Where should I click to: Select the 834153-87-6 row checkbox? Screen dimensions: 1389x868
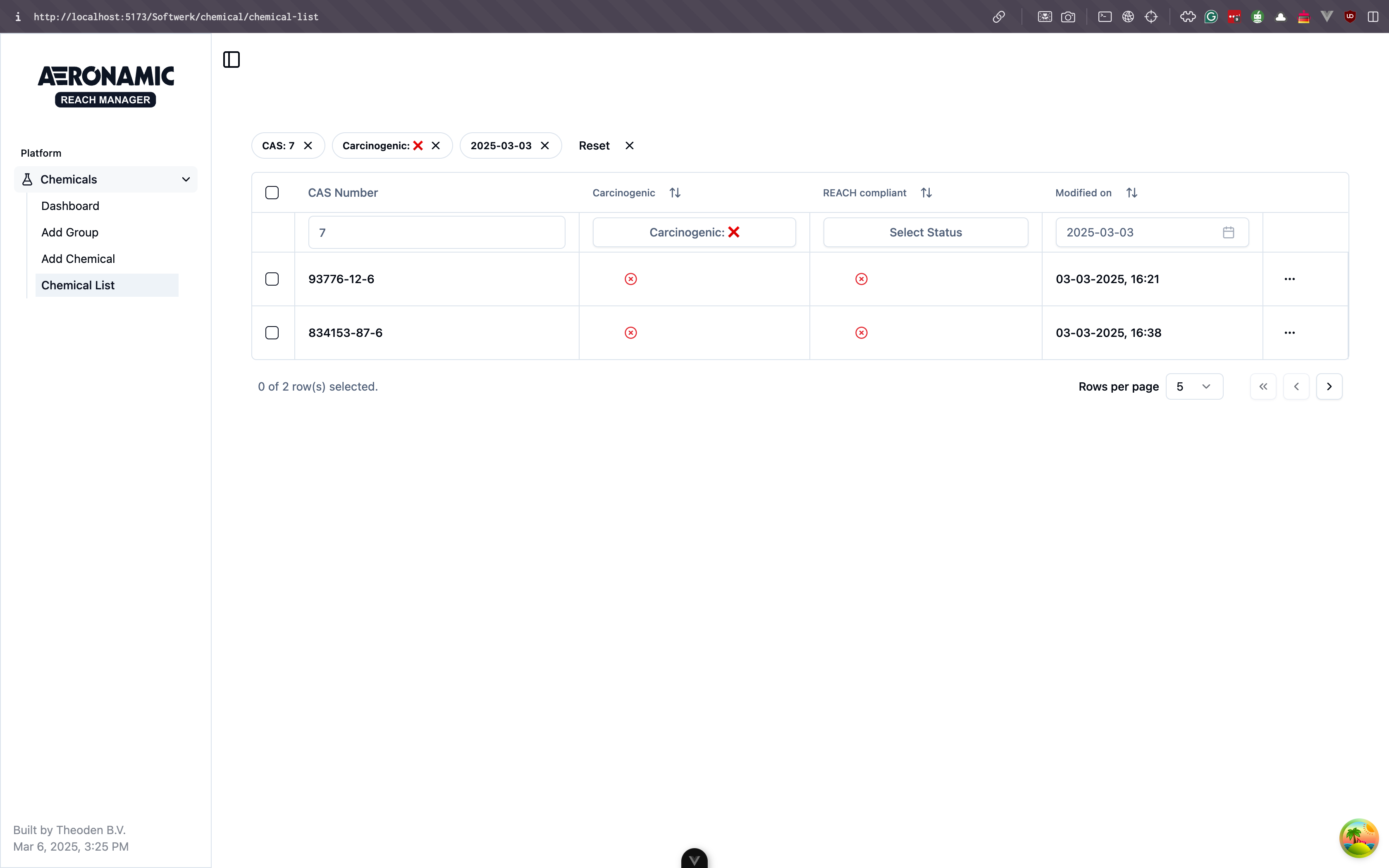pyautogui.click(x=272, y=333)
